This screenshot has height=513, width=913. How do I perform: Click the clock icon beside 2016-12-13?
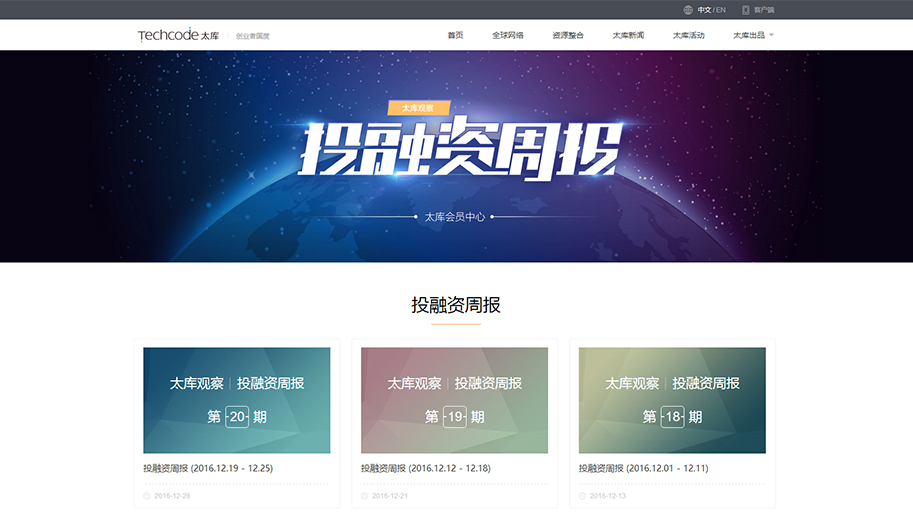582,496
